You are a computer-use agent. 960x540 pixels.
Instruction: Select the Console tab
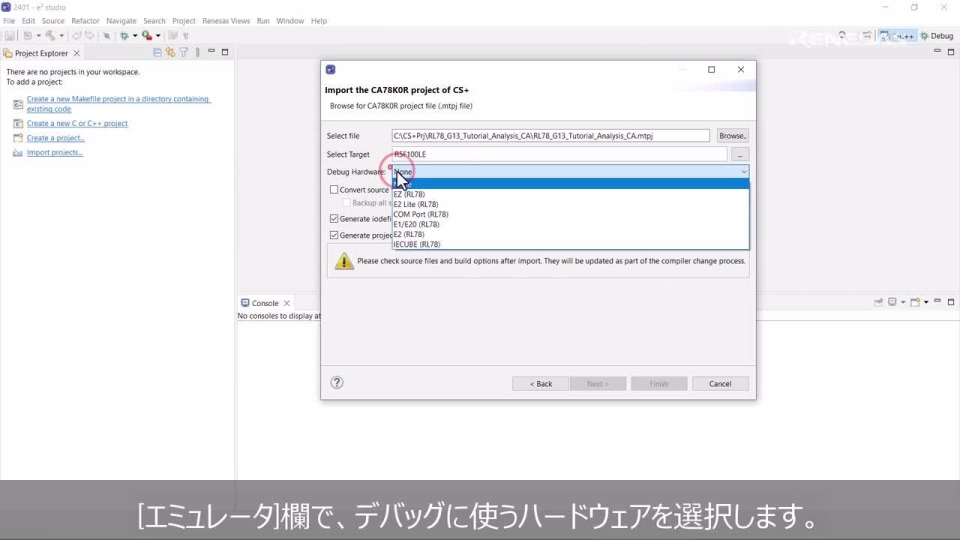click(x=265, y=303)
